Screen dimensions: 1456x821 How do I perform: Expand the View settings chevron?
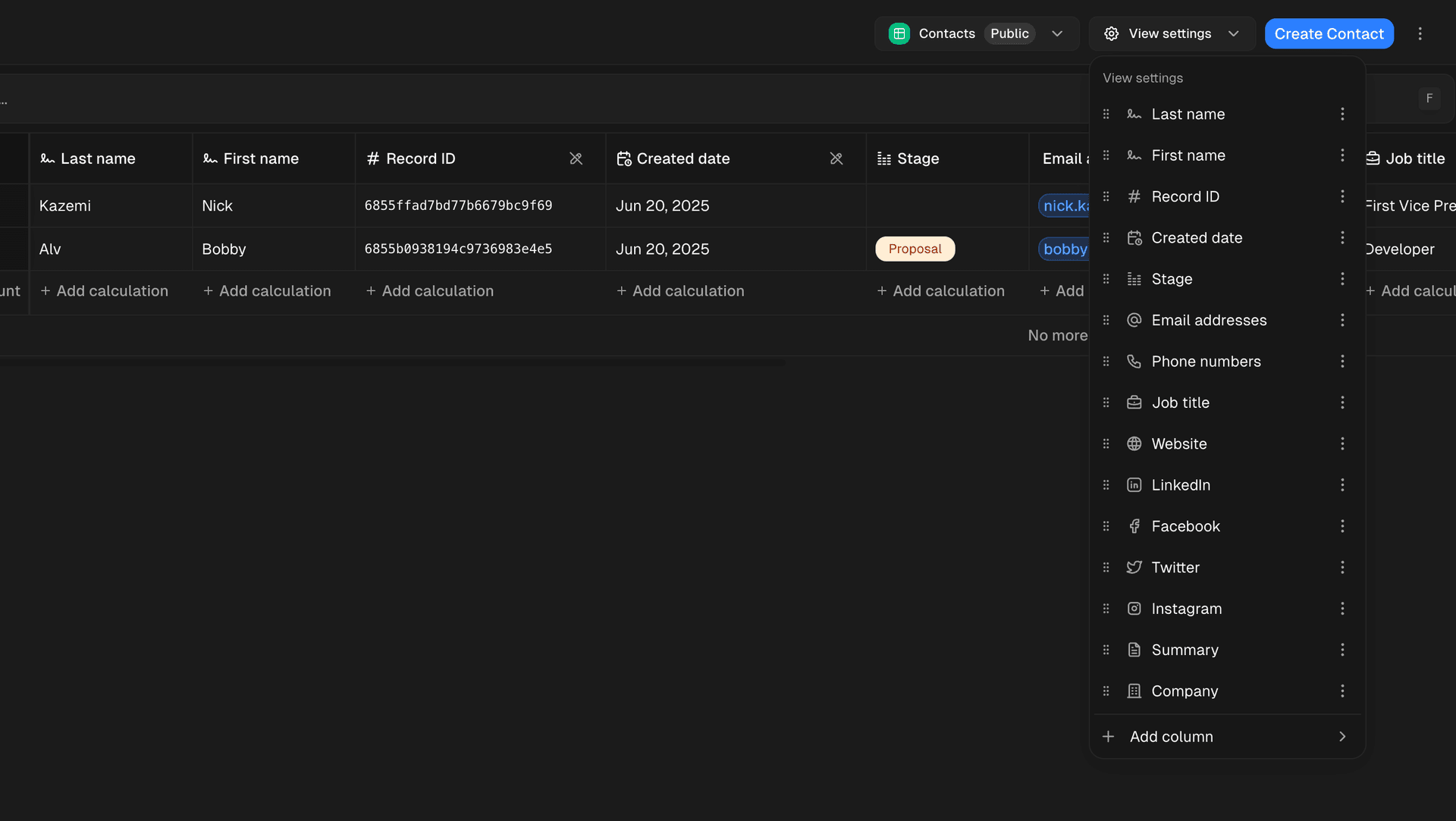coord(1234,33)
